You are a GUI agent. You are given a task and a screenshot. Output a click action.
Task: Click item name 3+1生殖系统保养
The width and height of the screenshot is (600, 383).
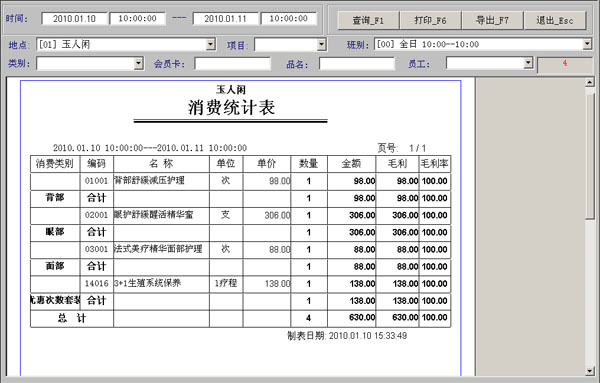[147, 283]
